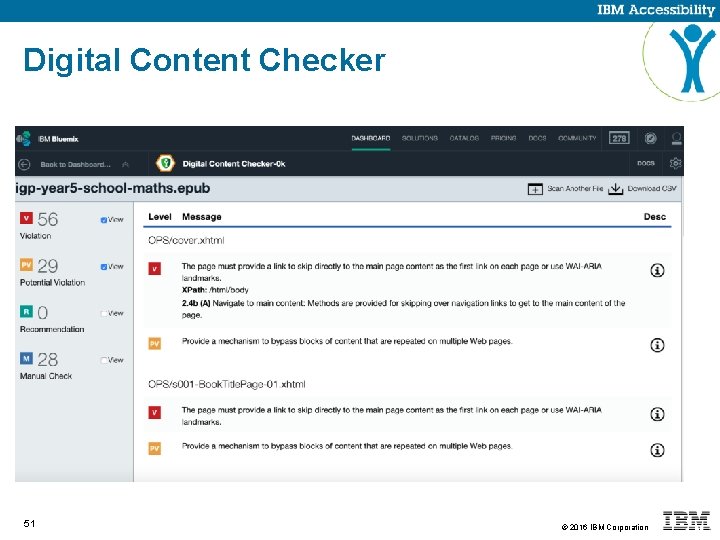Image resolution: width=720 pixels, height=540 pixels.
Task: Open info icon for cover.xhtml violation row
Action: (657, 270)
